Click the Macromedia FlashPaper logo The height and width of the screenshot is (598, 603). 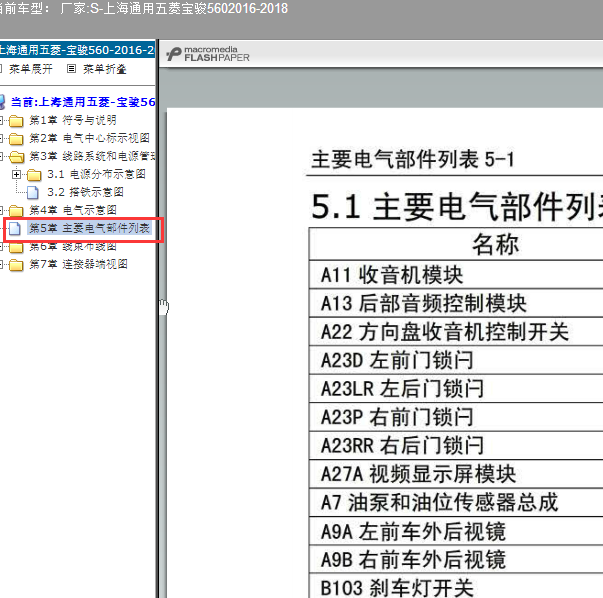(x=208, y=54)
